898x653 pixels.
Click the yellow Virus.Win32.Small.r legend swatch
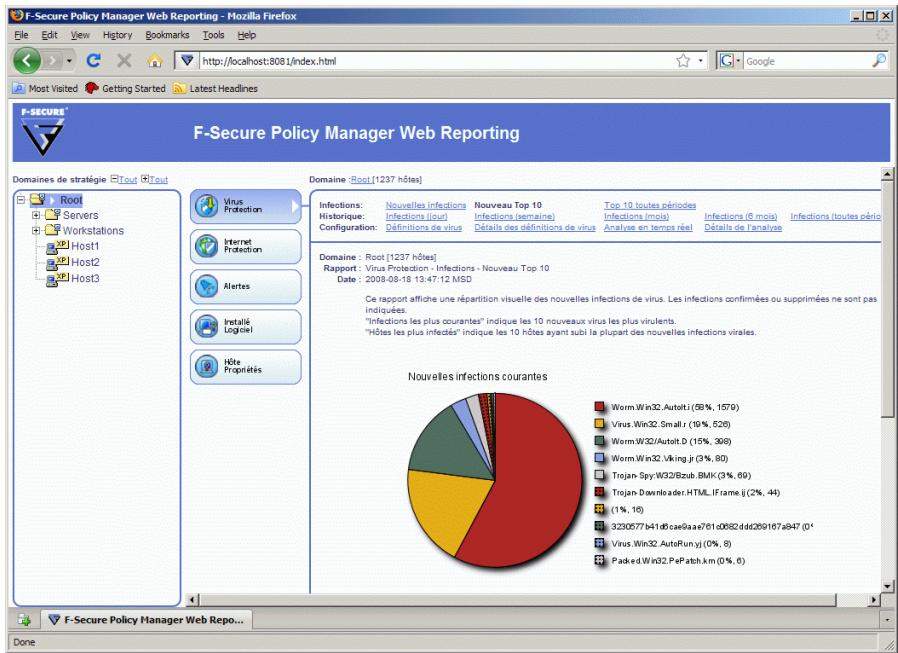(600, 424)
